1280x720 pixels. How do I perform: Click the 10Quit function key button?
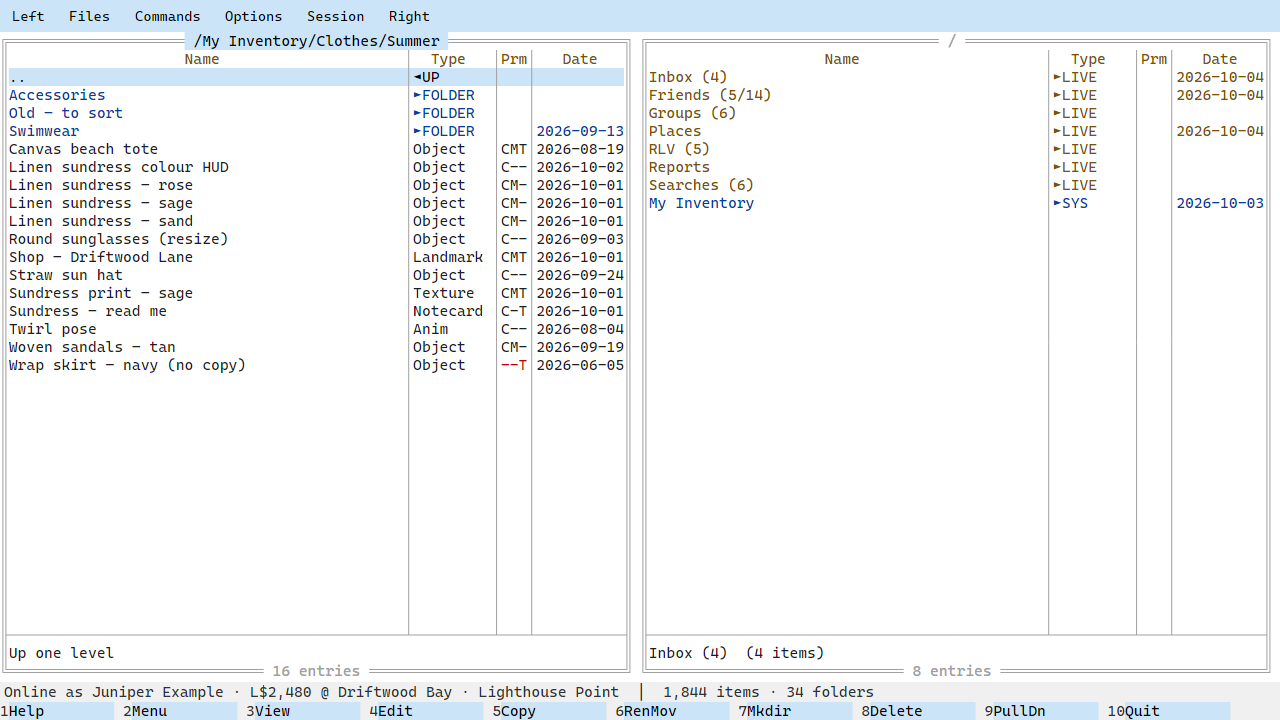tap(1168, 711)
